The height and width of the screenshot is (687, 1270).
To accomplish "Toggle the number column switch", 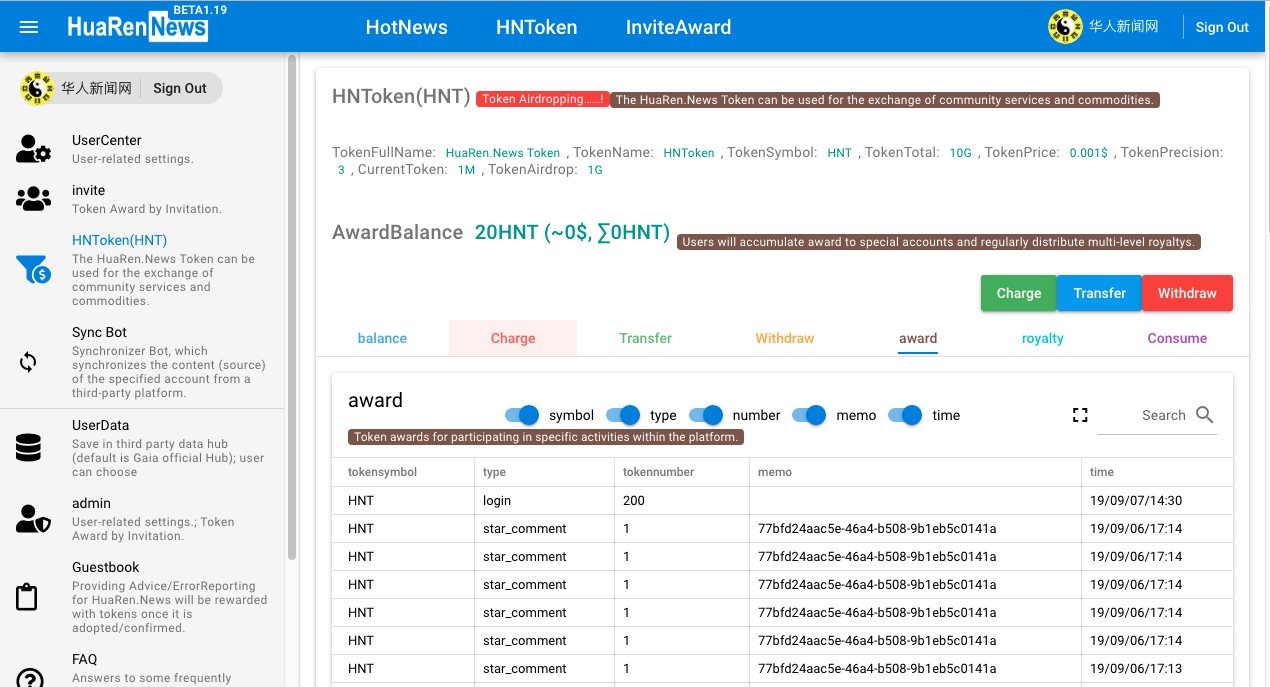I will pos(706,415).
